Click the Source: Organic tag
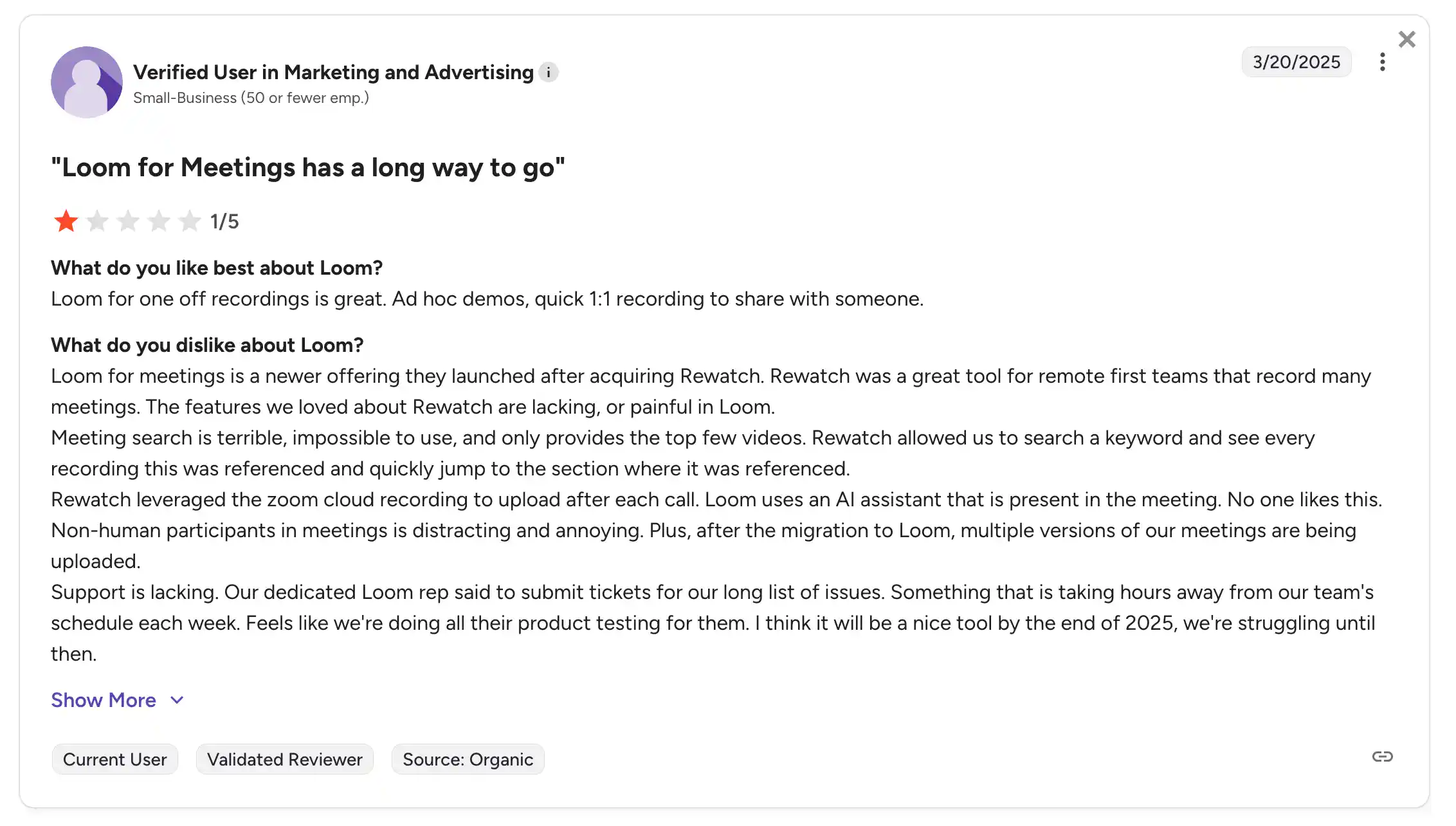Image resolution: width=1456 pixels, height=826 pixels. point(468,759)
